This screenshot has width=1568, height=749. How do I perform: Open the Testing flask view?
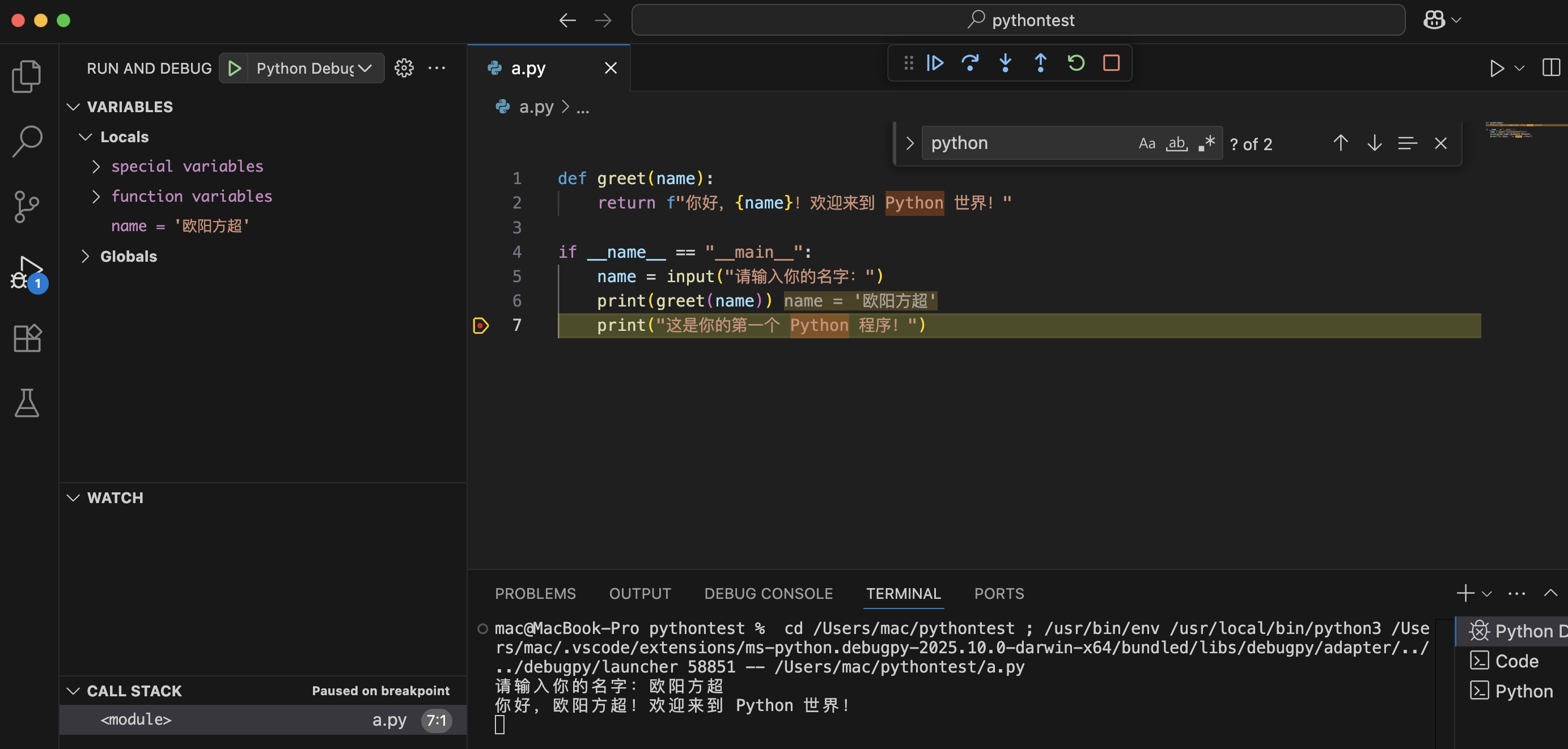(27, 403)
